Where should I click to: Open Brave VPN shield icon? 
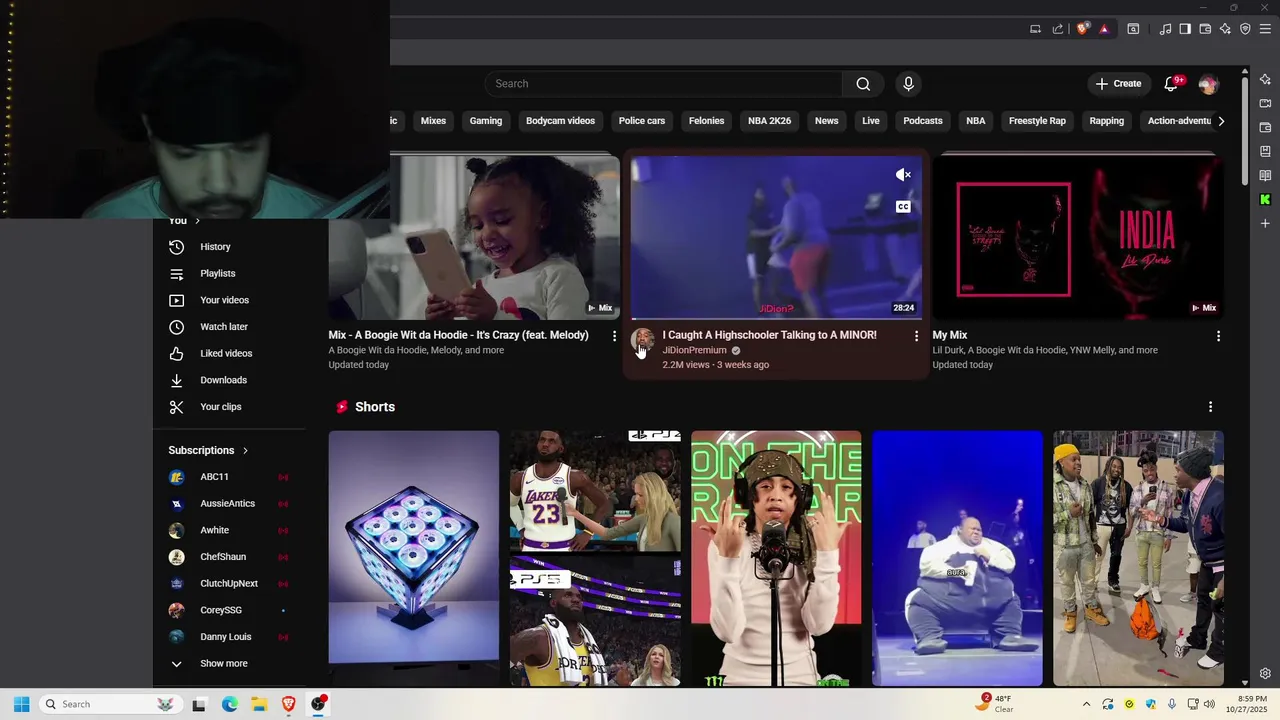click(1245, 29)
